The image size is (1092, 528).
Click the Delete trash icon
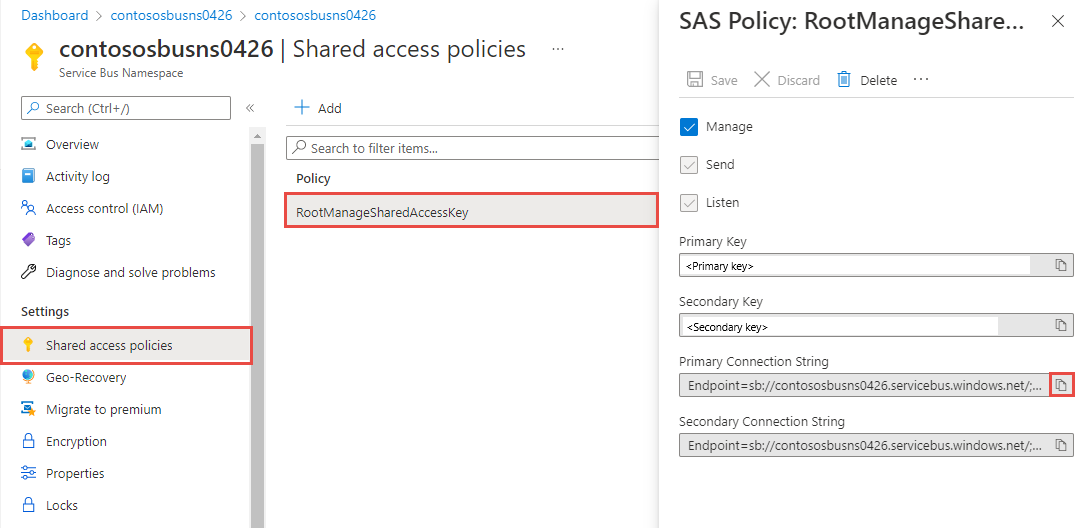(x=844, y=80)
